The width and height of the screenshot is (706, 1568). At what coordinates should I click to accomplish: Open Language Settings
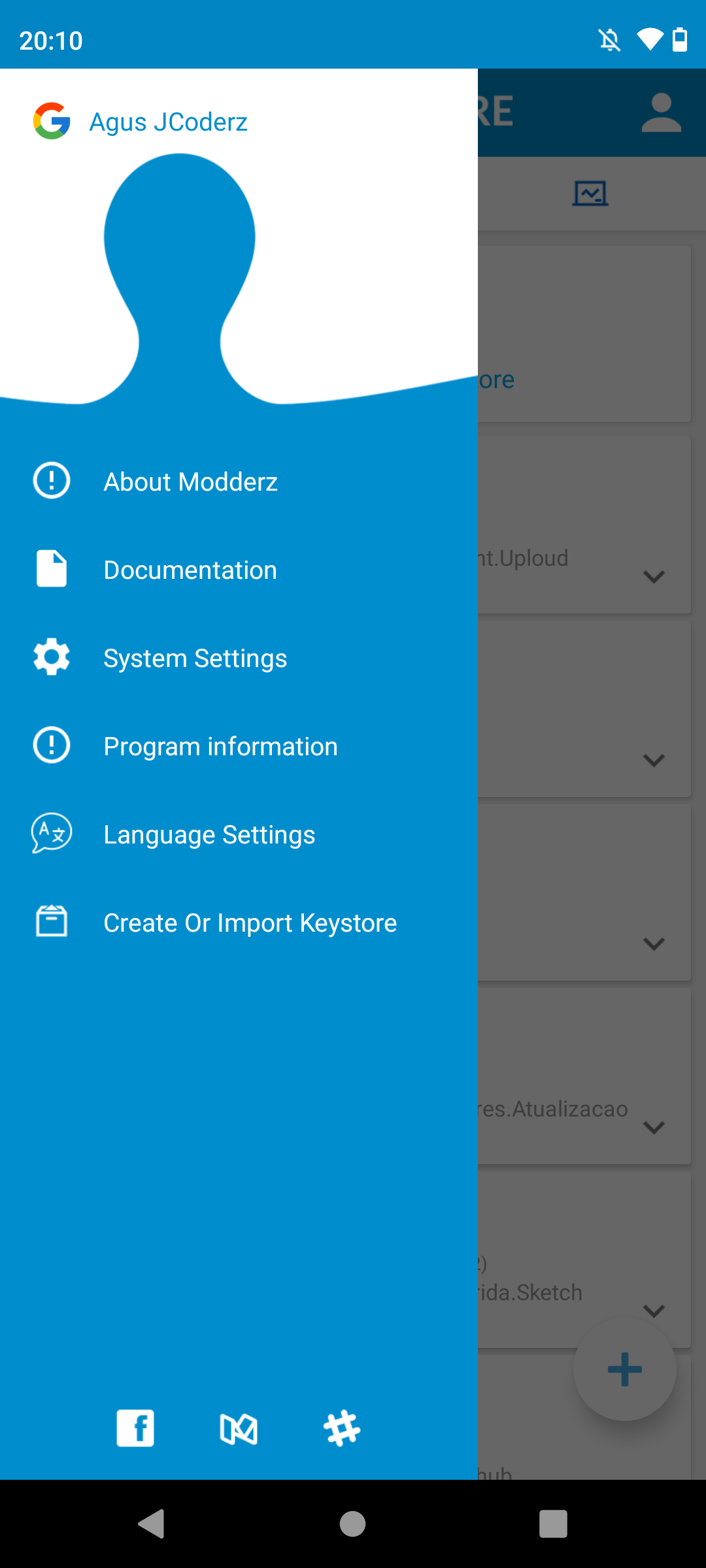click(239, 834)
